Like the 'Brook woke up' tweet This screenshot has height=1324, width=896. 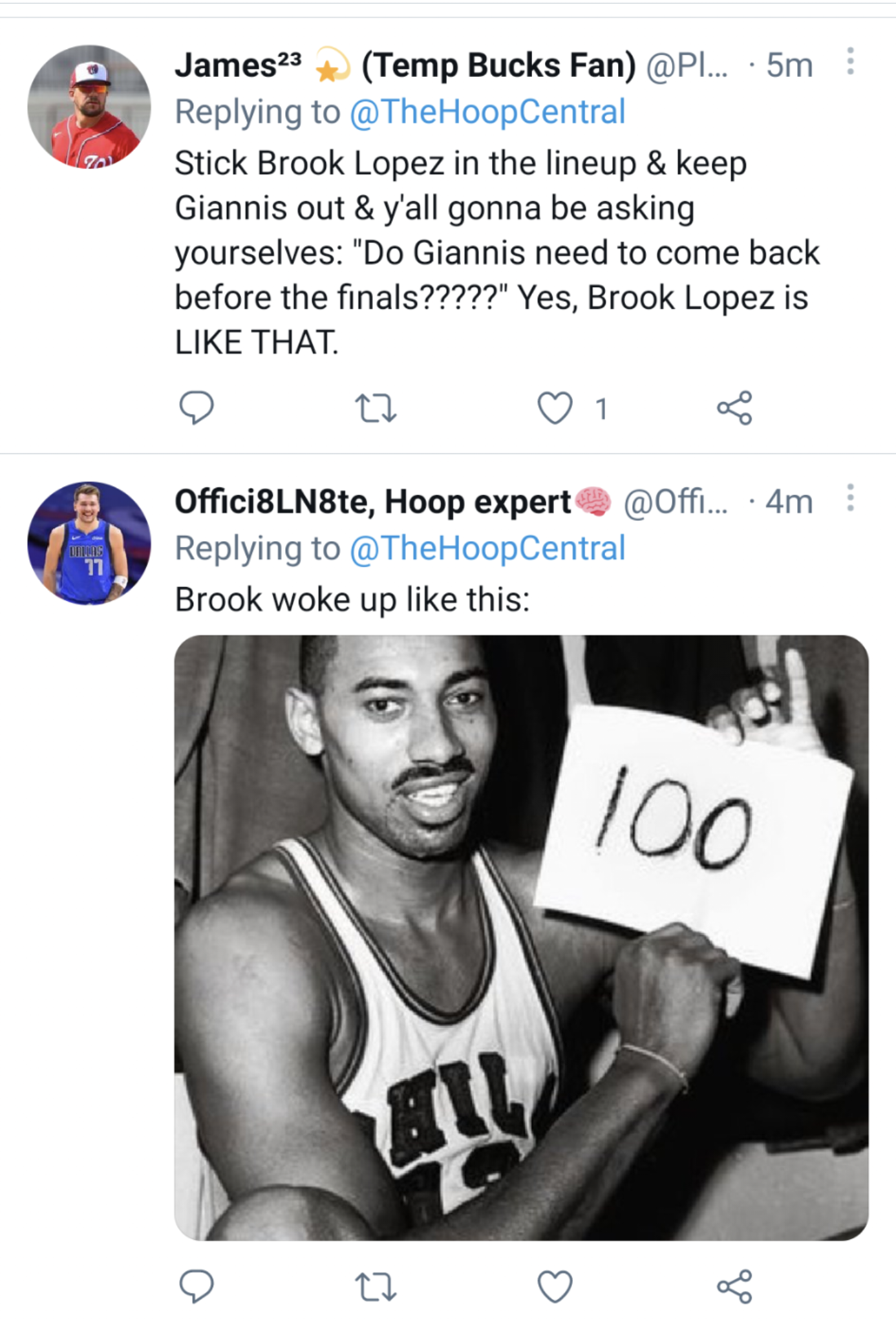tap(555, 1285)
